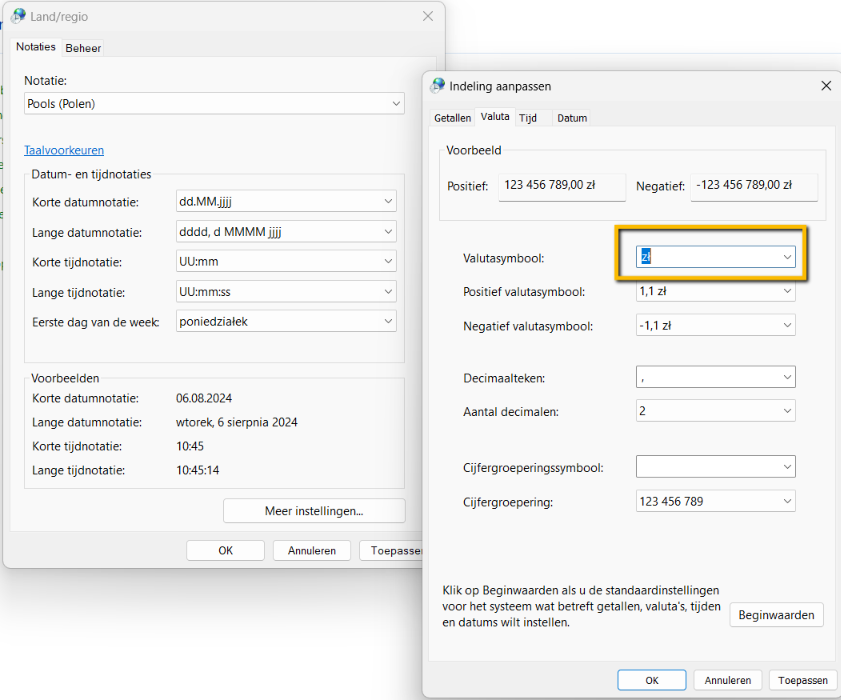841x700 pixels.
Task: Click the globe icon in Indeling aanpassen title bar
Action: pos(437,86)
